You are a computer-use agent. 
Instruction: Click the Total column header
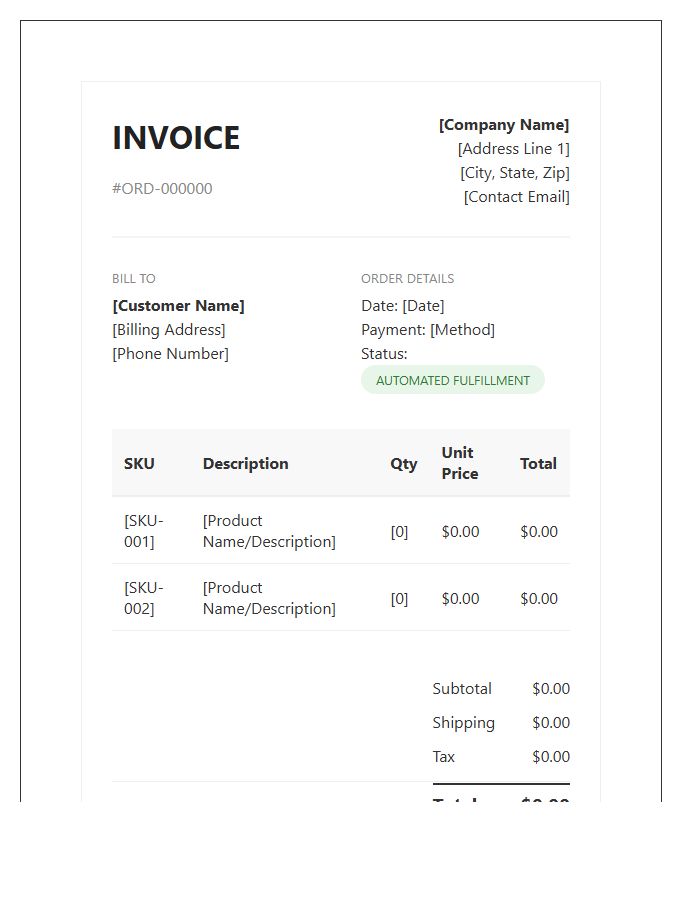[x=538, y=463]
